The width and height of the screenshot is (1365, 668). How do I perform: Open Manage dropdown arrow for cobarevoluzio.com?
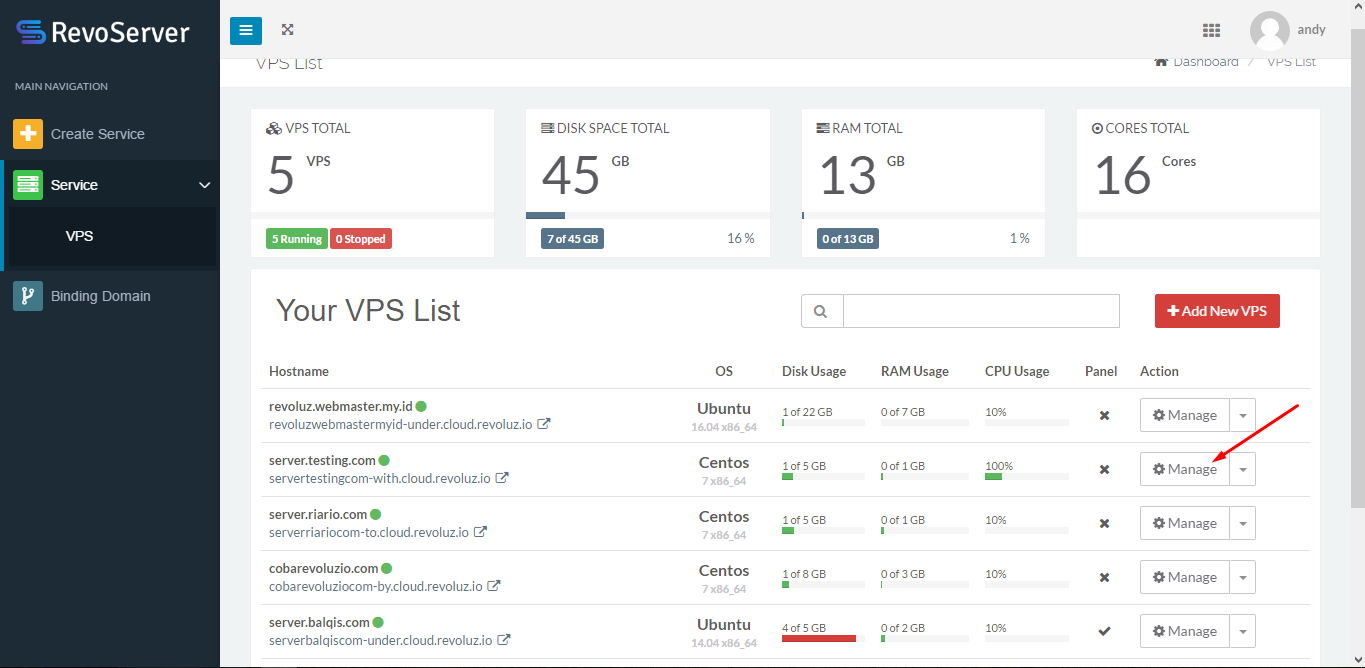pos(1242,577)
